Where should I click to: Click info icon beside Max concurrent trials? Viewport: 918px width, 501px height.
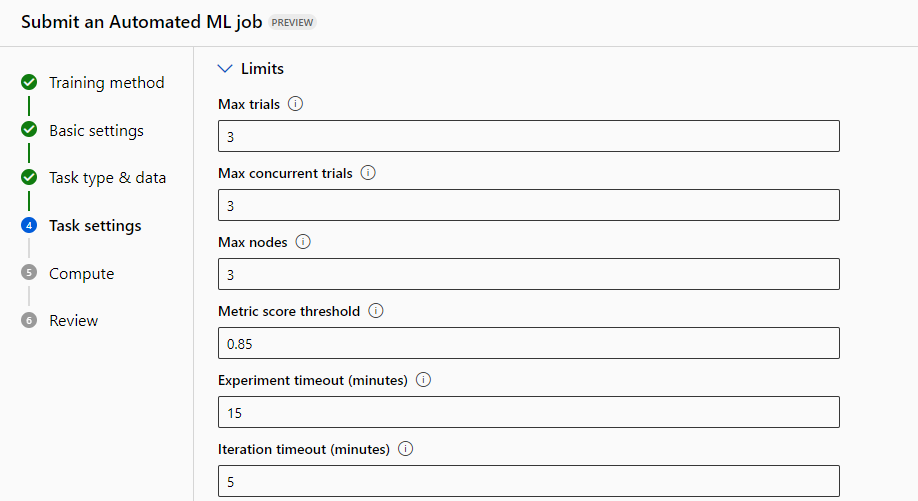pyautogui.click(x=368, y=173)
